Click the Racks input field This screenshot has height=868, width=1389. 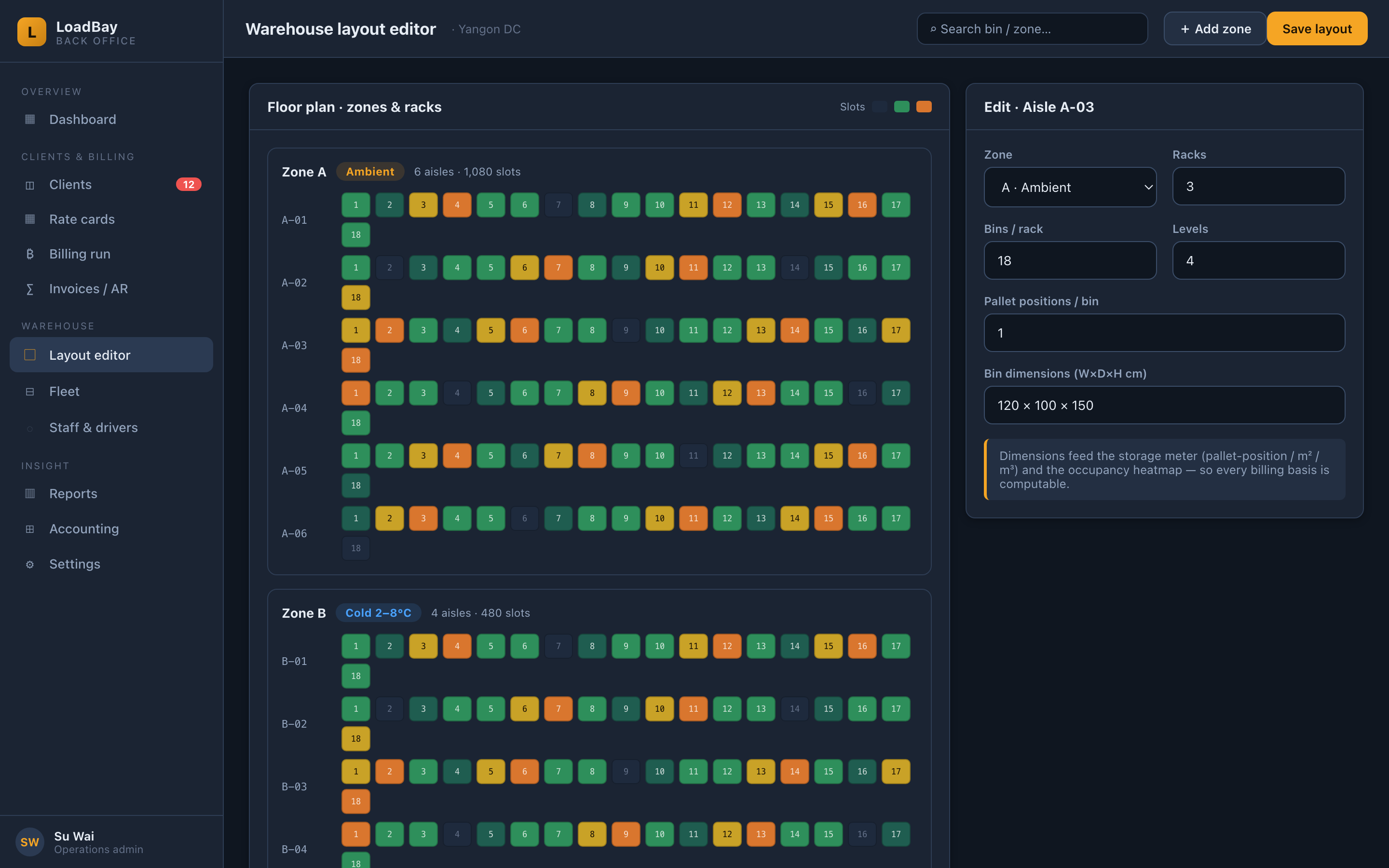click(1258, 186)
